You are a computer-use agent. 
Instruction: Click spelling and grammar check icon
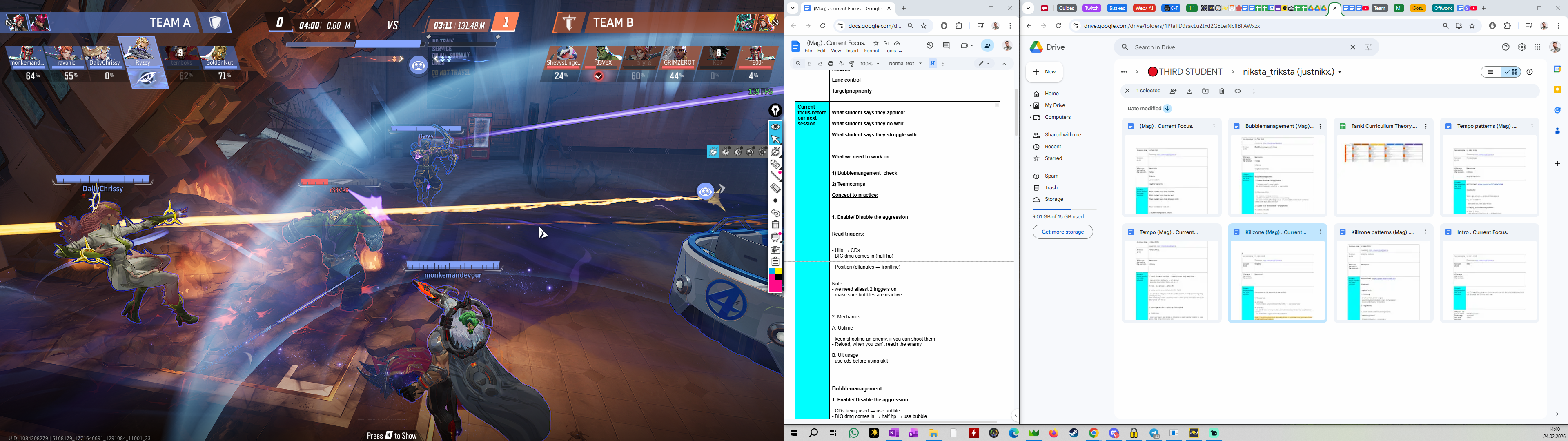pos(841,63)
